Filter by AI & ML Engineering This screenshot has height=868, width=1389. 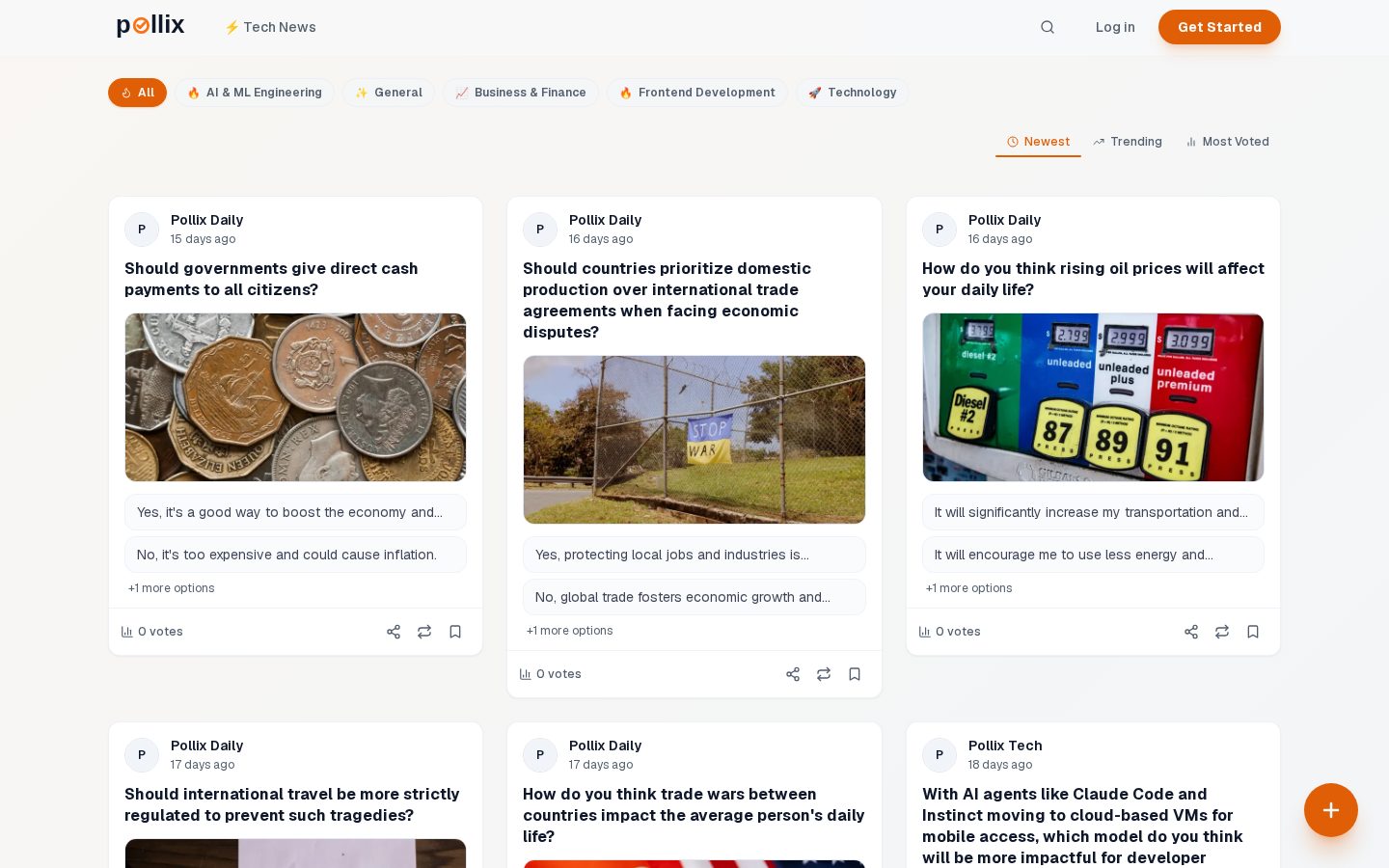255,93
